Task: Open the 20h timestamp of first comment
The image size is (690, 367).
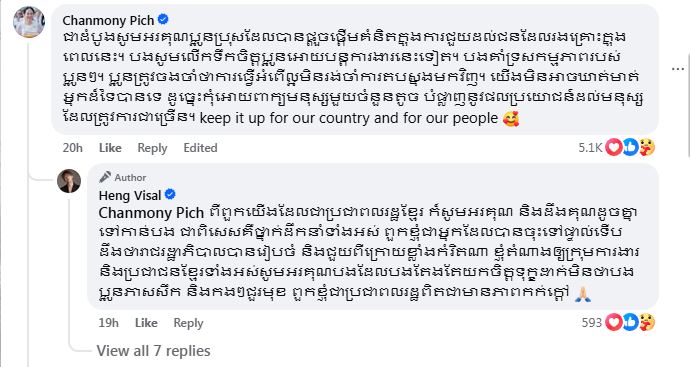Action: [73, 148]
